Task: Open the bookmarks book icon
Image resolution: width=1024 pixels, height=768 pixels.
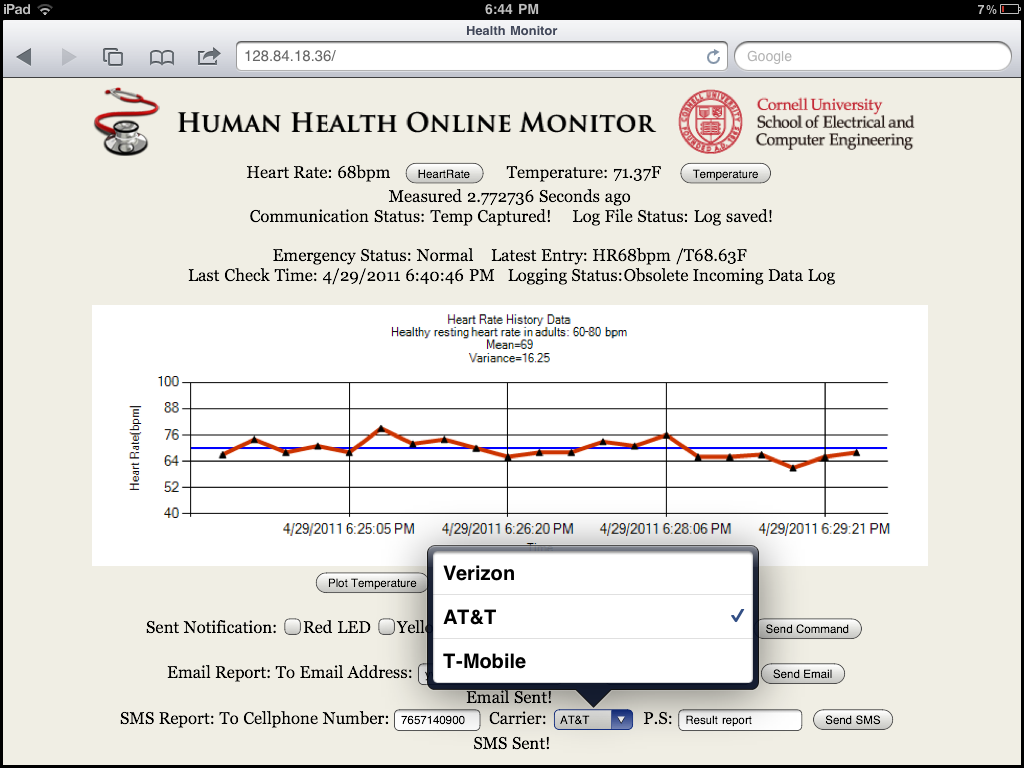Action: pyautogui.click(x=161, y=57)
